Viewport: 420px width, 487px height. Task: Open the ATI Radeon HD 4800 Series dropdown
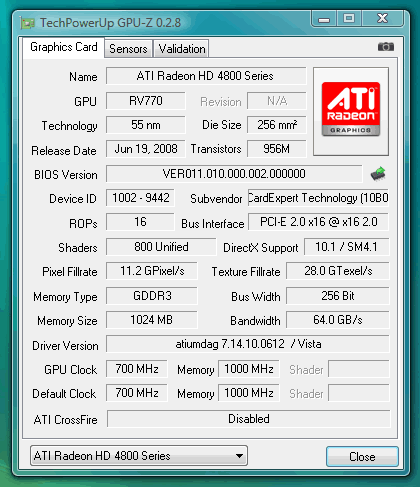pos(139,456)
